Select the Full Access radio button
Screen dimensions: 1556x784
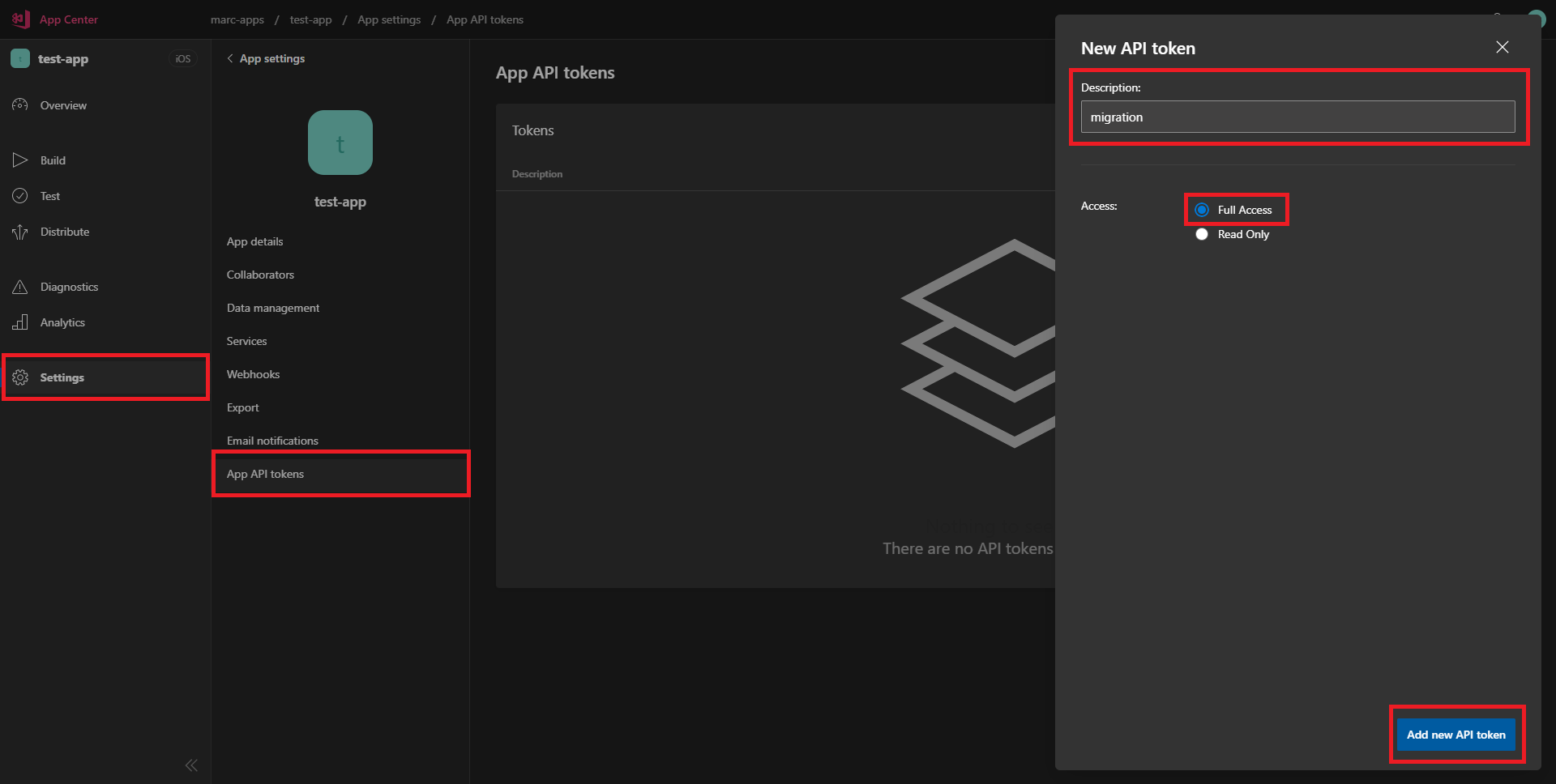click(x=1202, y=210)
